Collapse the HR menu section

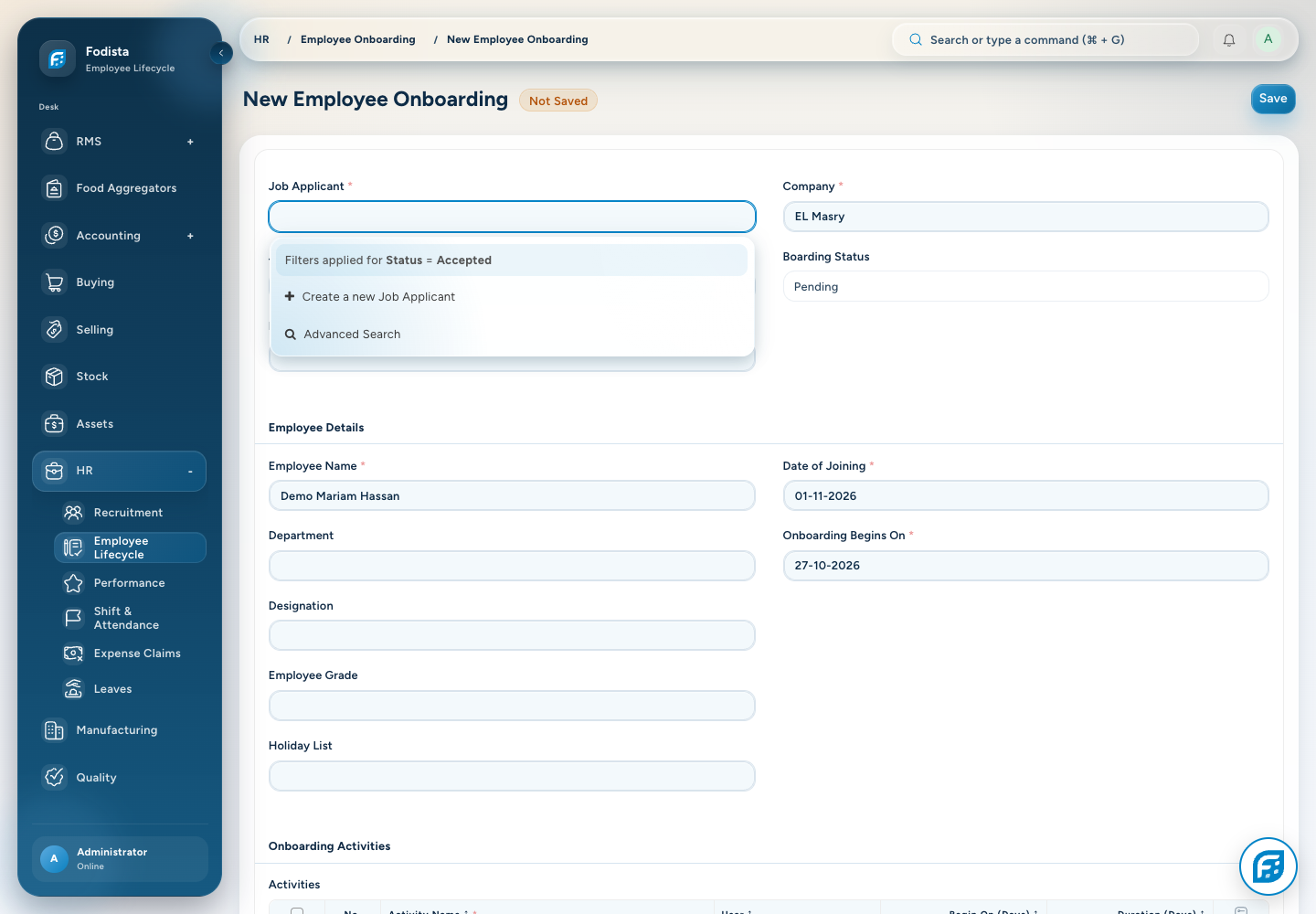tap(190, 472)
